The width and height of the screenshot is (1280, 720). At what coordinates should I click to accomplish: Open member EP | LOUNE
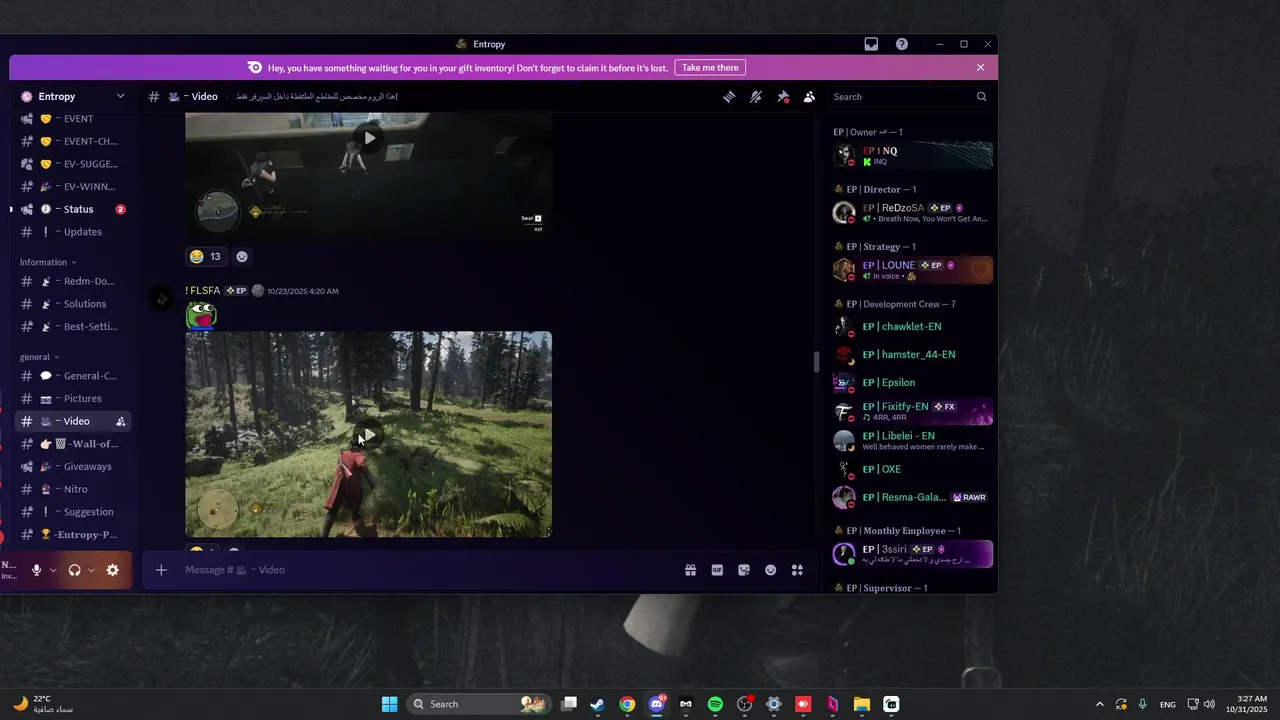(912, 270)
